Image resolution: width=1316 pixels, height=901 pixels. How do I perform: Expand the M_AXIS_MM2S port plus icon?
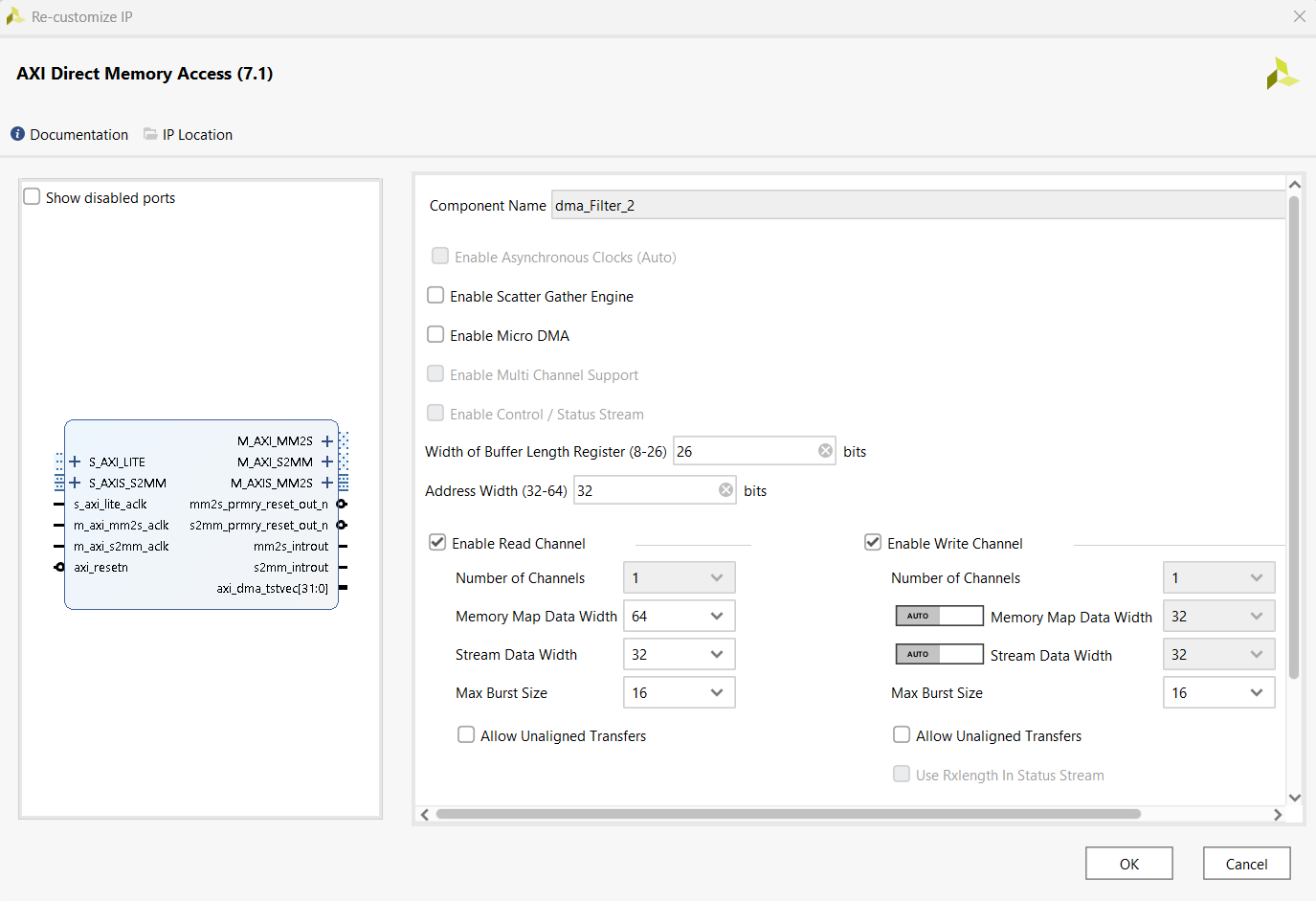coord(327,484)
